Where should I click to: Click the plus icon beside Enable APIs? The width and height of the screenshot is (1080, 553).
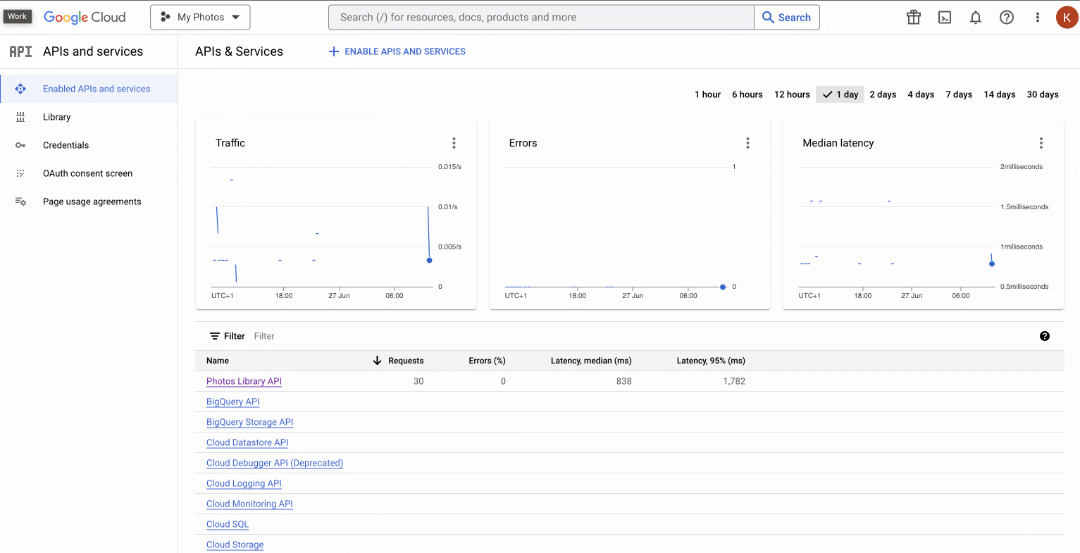[334, 52]
